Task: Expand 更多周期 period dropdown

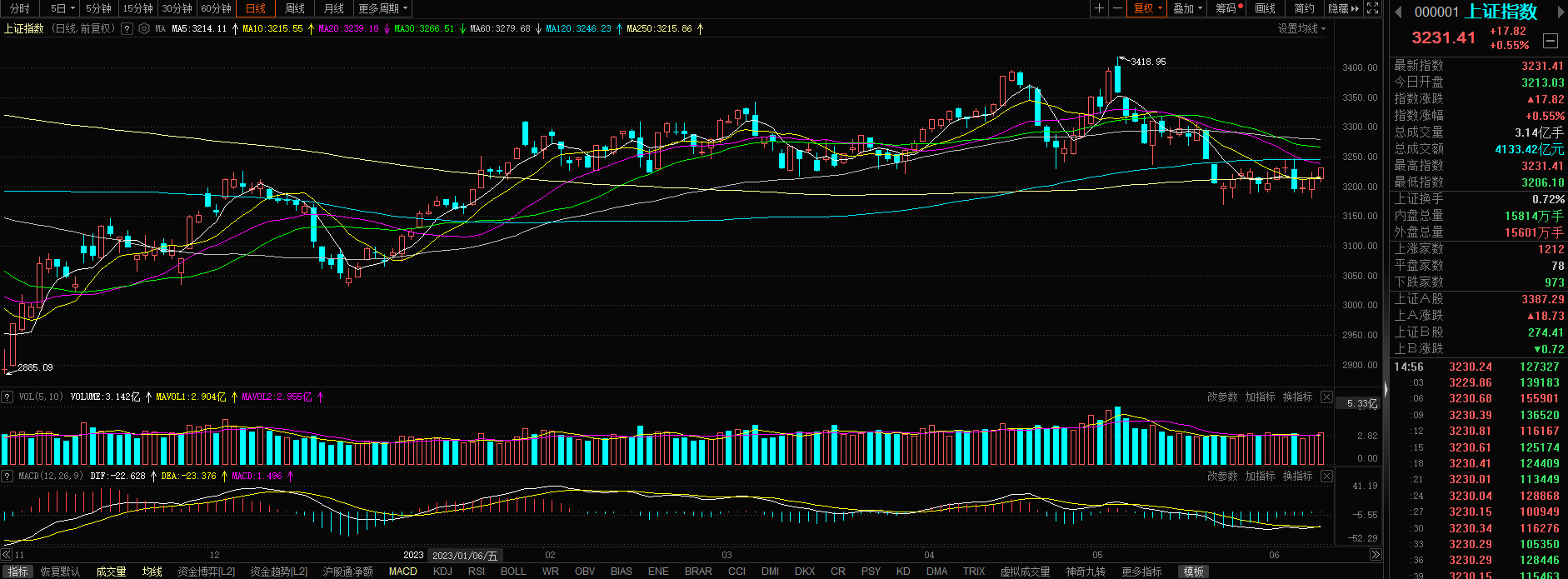Action: (x=383, y=8)
